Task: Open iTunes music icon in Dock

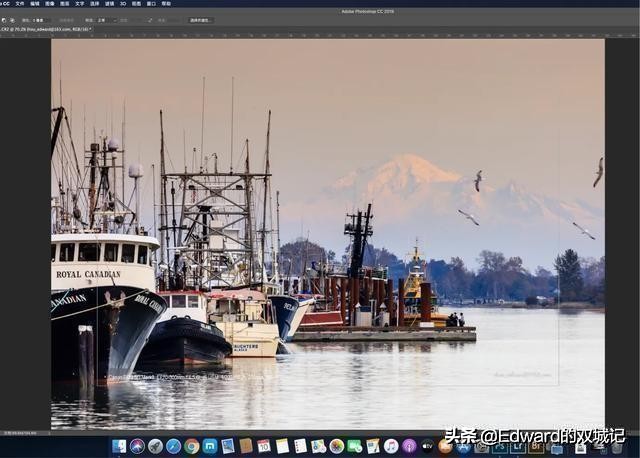Action: coord(391,446)
